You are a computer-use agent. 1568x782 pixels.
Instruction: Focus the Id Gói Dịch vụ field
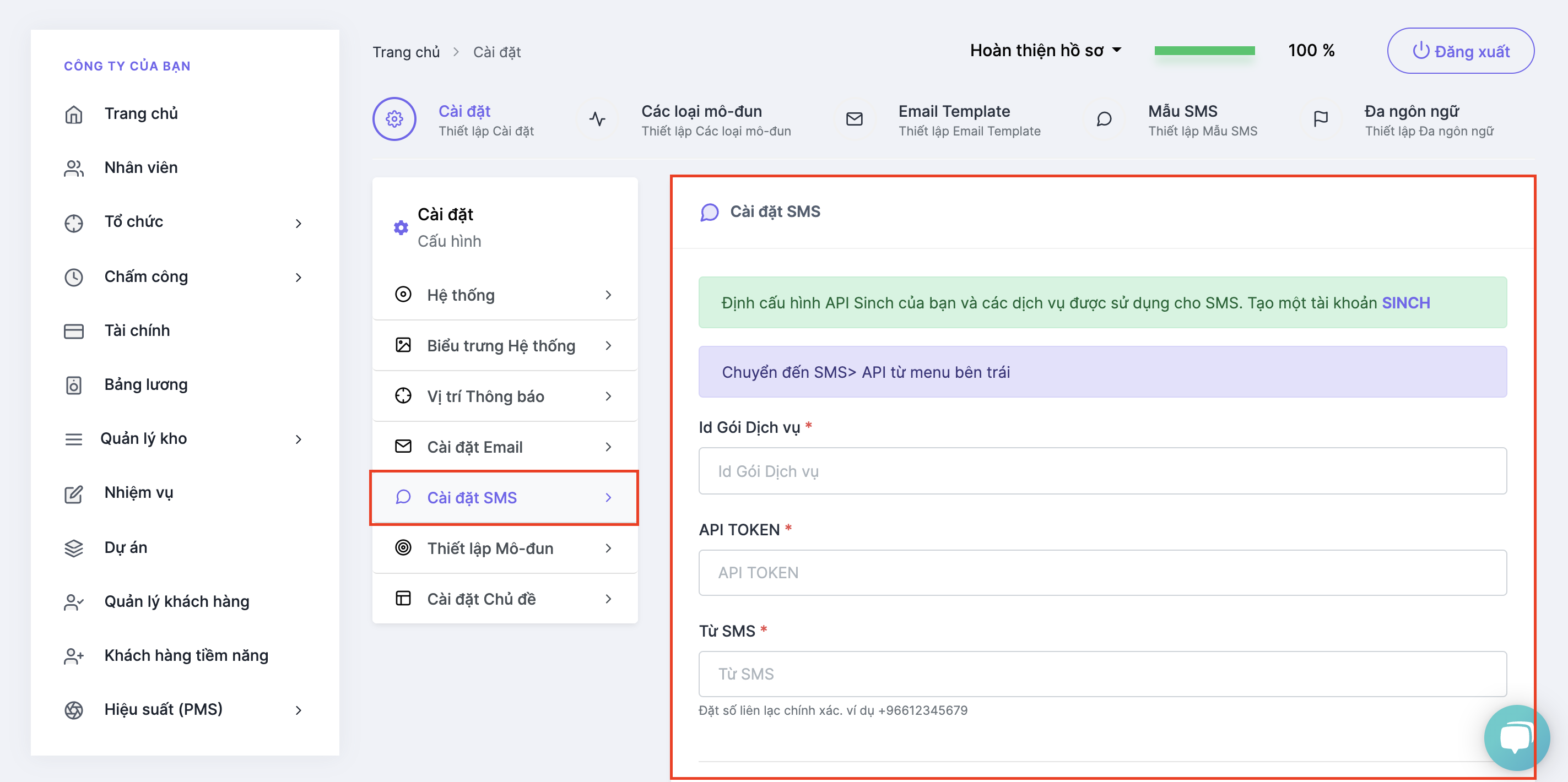pyautogui.click(x=1102, y=471)
